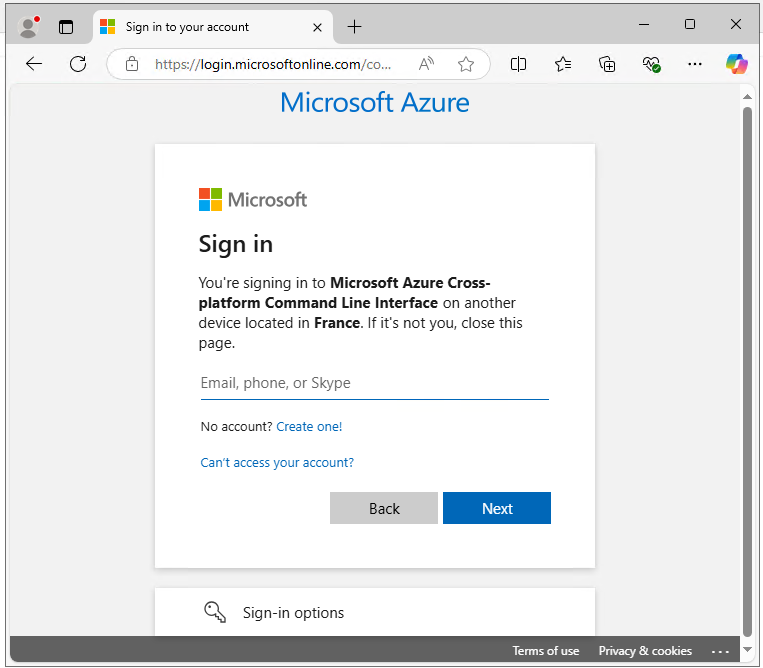Click the page scrollbar up arrow

click(x=747, y=97)
